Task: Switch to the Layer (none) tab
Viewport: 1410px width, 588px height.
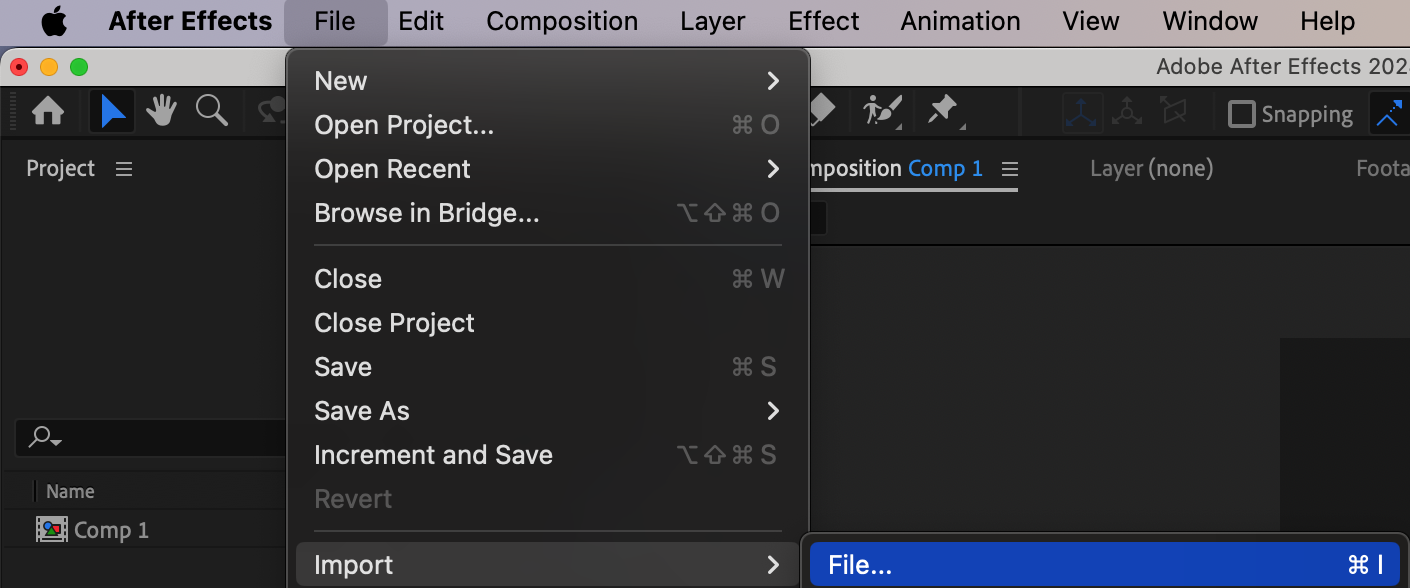Action: point(1151,169)
